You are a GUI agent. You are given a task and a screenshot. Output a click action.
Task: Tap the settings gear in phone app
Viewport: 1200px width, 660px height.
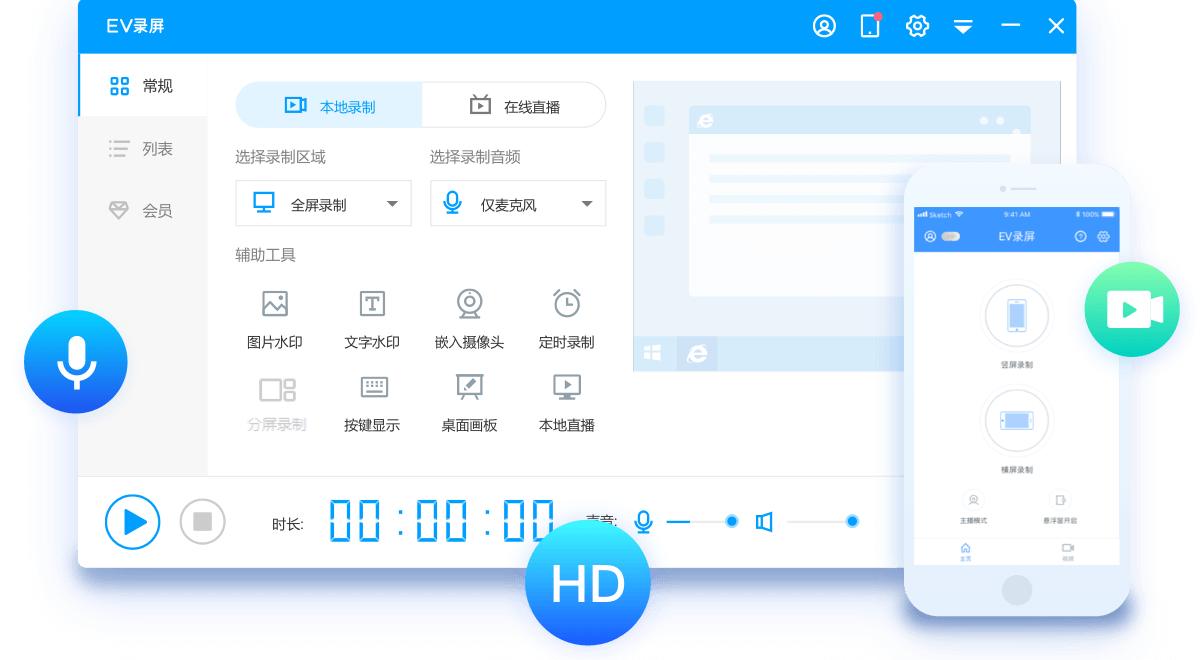(x=1104, y=237)
